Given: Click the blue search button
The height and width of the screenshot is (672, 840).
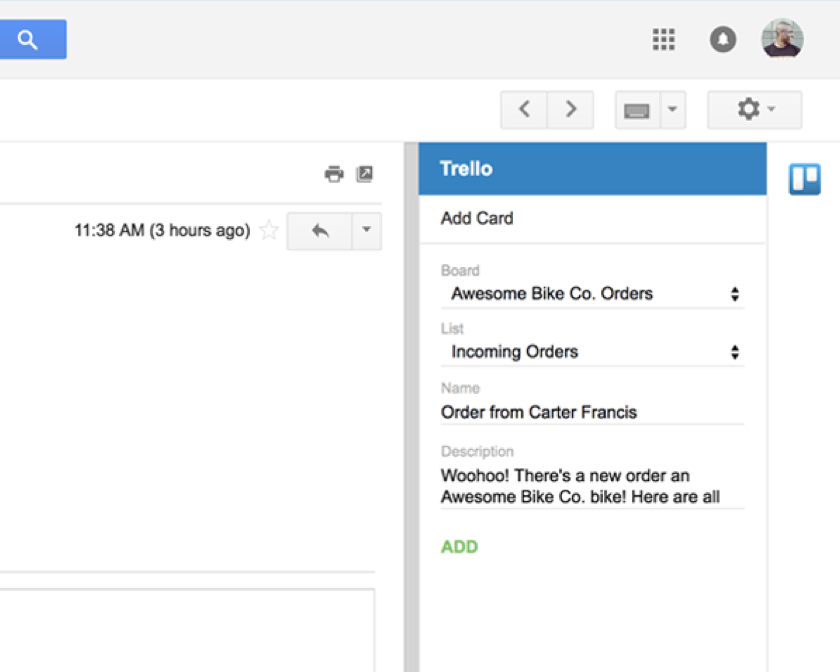Looking at the screenshot, I should [33, 39].
